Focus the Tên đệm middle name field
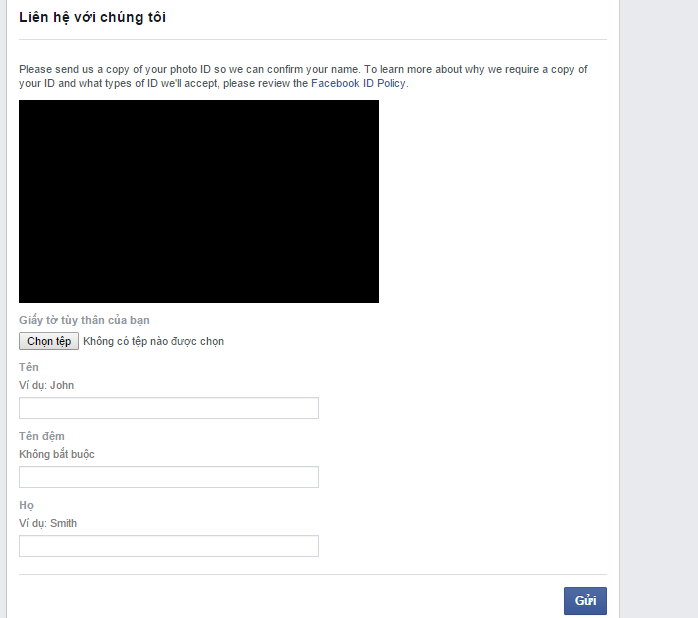The image size is (698, 618). 169,477
